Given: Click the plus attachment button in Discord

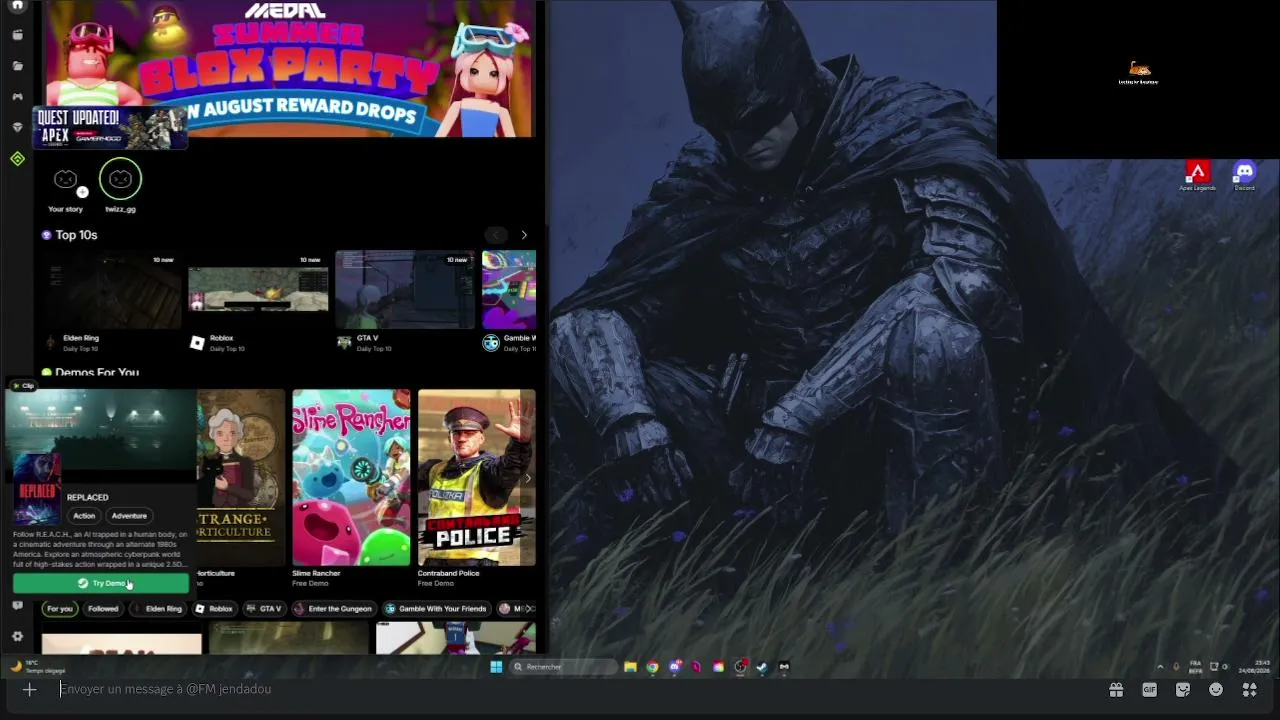Looking at the screenshot, I should [29, 689].
